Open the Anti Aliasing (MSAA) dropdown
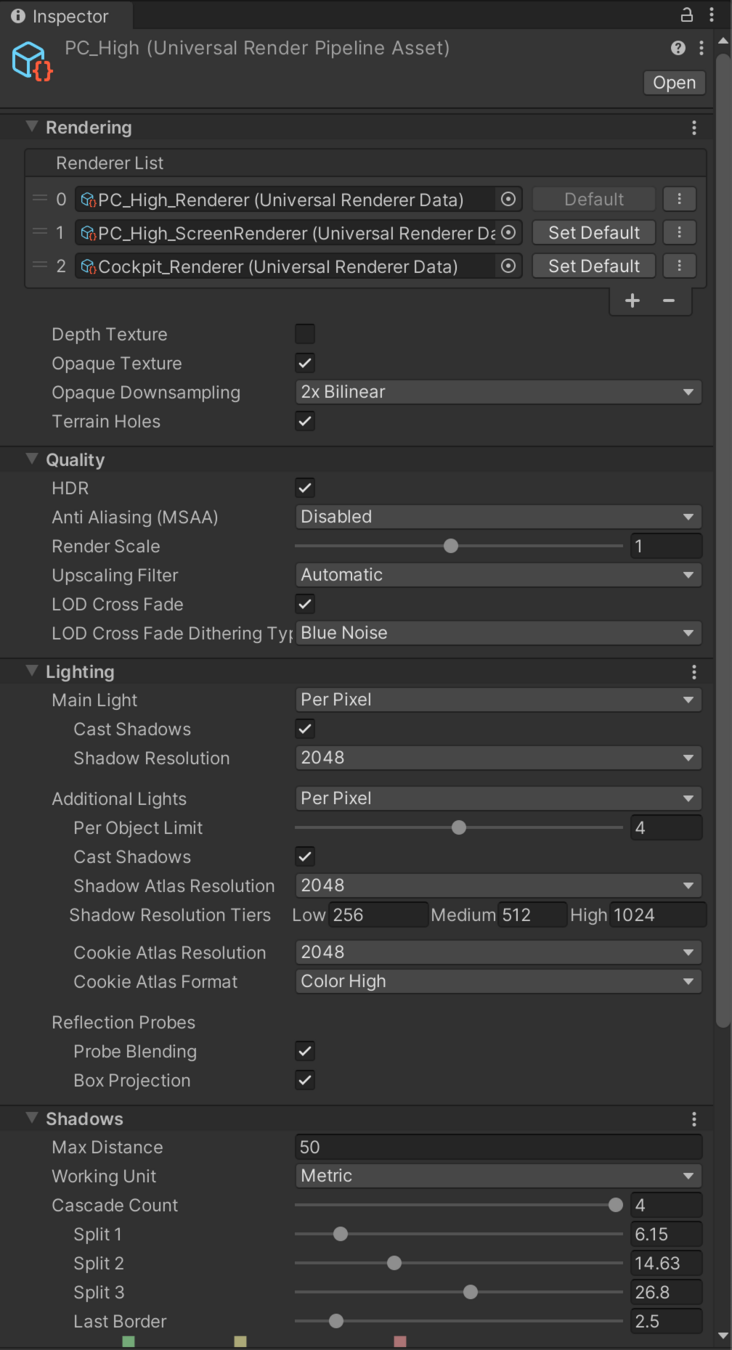This screenshot has width=732, height=1350. pos(498,517)
